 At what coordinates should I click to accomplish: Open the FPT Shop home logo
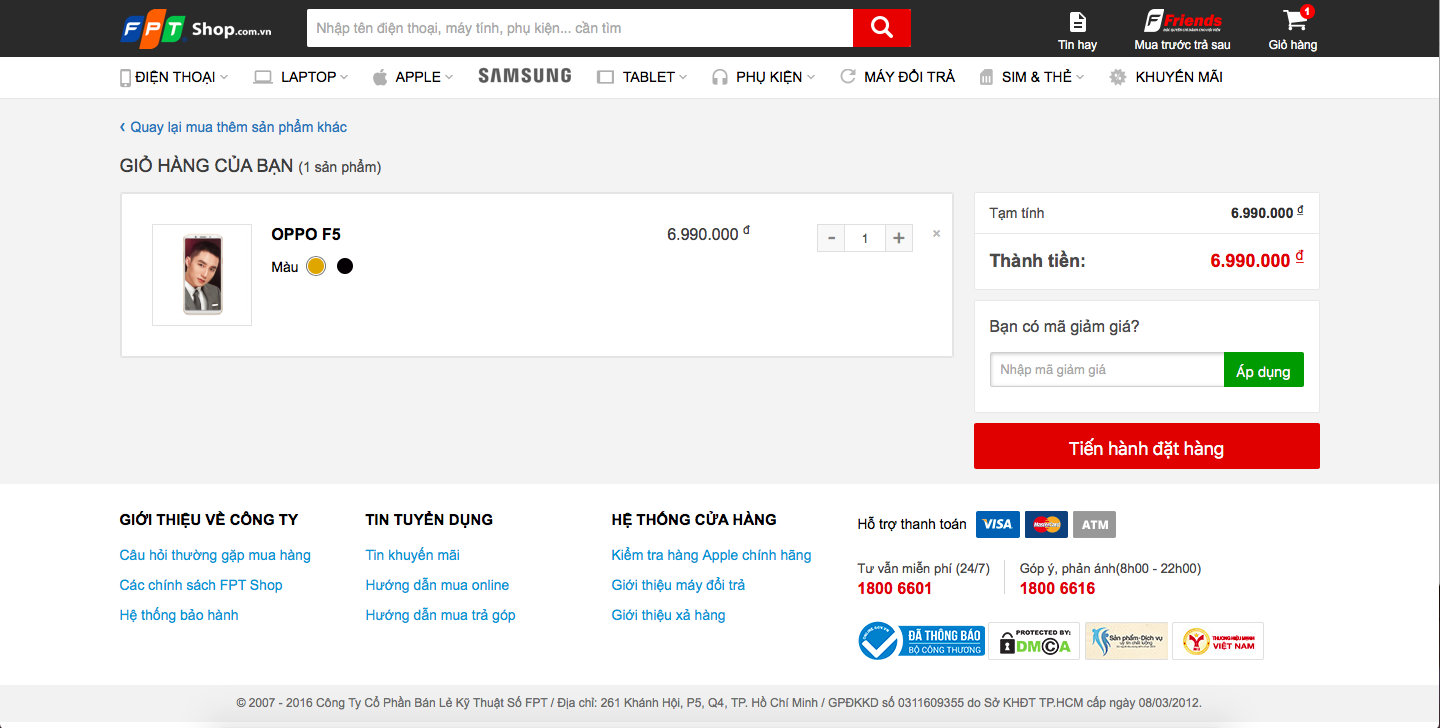click(197, 28)
